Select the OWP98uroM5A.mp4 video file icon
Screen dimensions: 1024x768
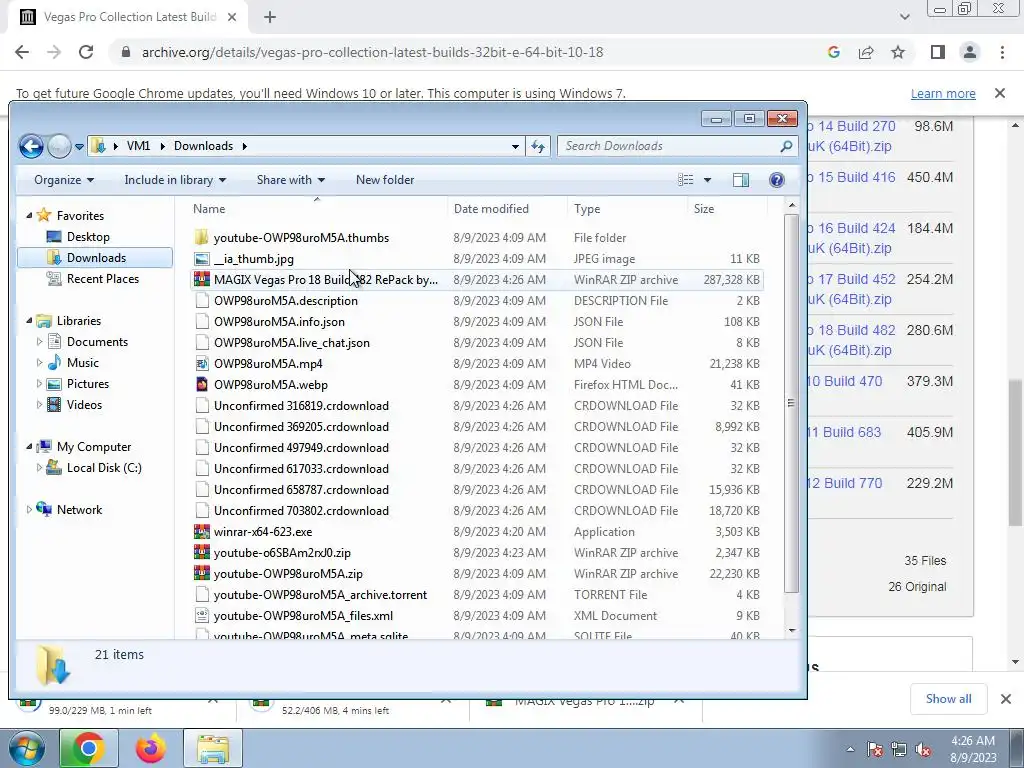click(x=202, y=364)
